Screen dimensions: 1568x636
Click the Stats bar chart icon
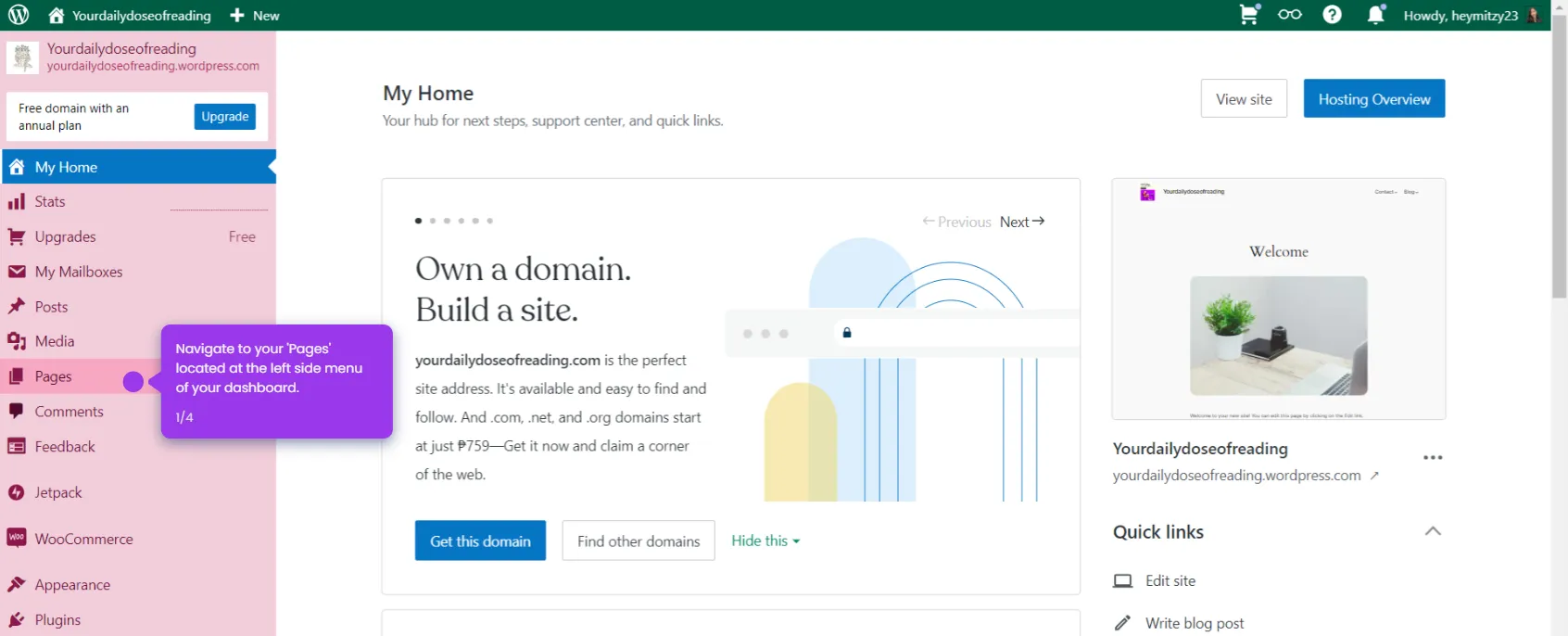tap(17, 202)
